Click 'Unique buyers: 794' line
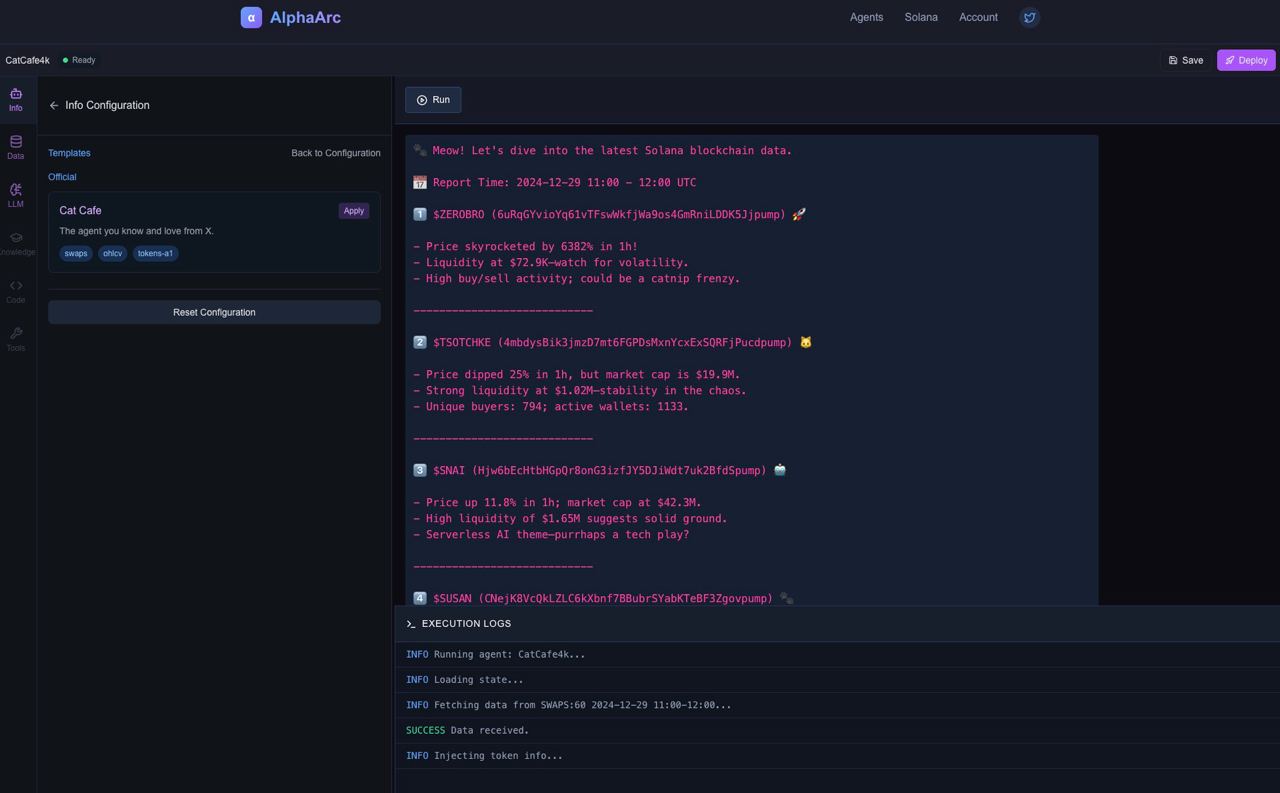 click(x=551, y=407)
